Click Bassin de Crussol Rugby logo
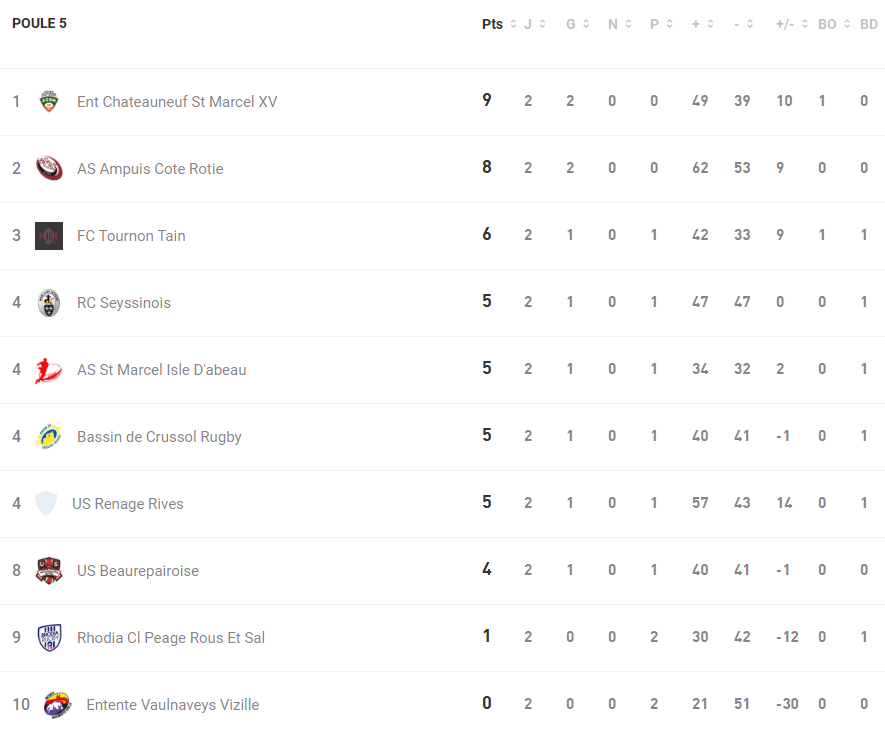Image resolution: width=885 pixels, height=734 pixels. (x=49, y=437)
